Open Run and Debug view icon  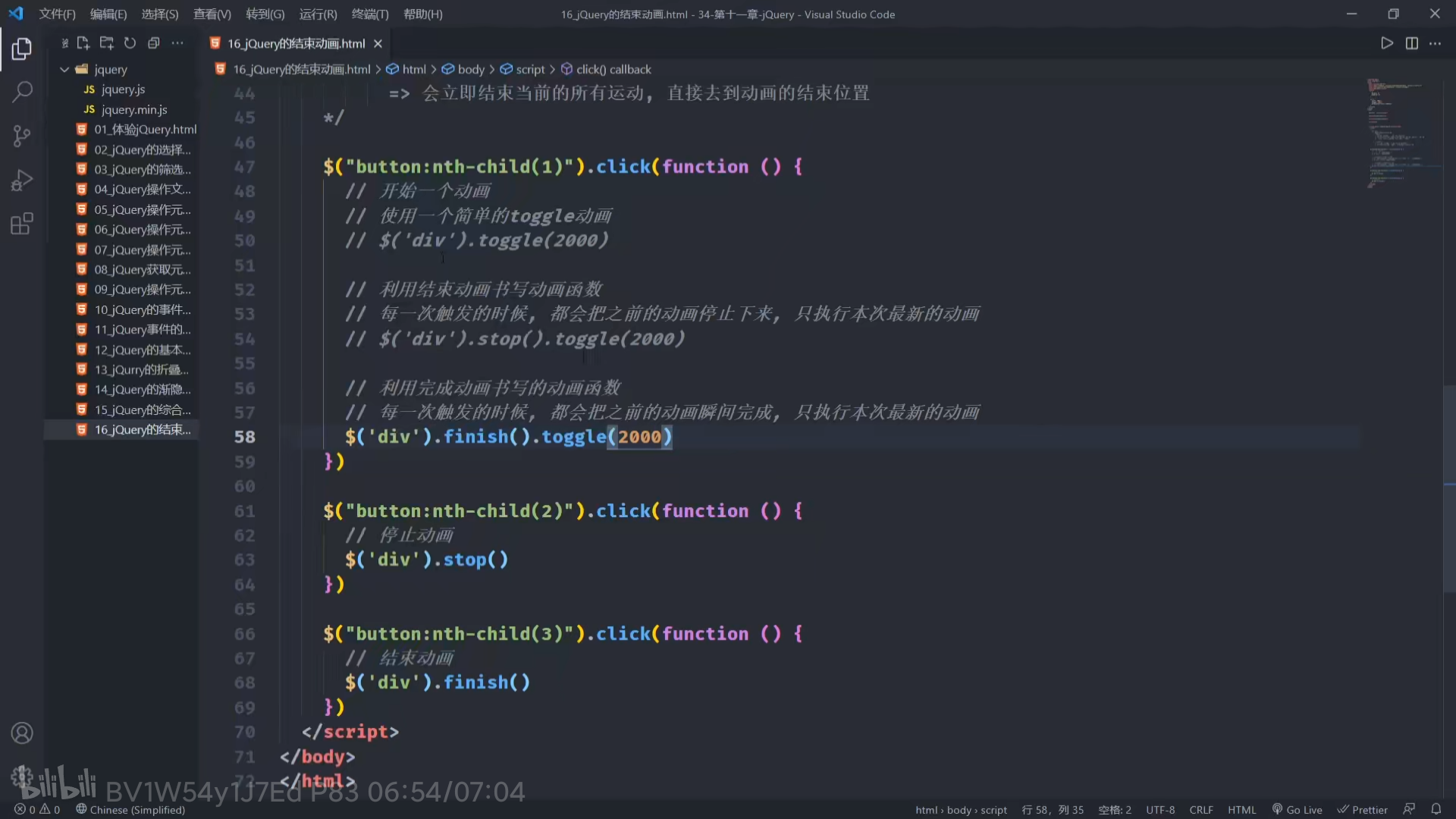[x=22, y=180]
